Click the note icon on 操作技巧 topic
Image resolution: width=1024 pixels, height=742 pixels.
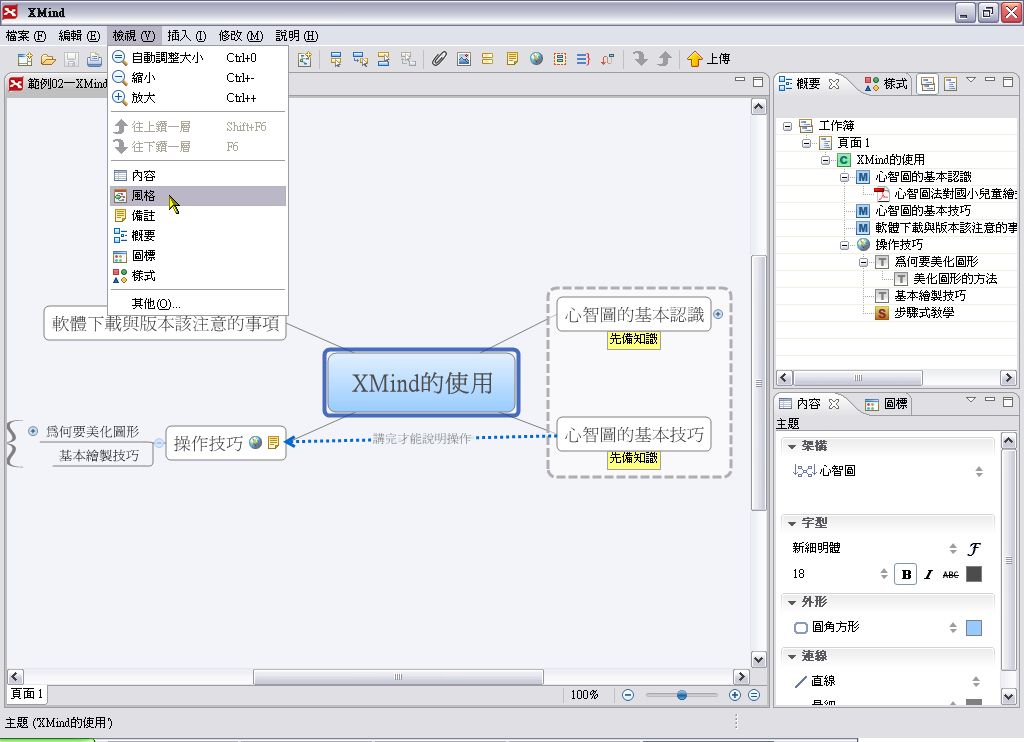(x=273, y=442)
